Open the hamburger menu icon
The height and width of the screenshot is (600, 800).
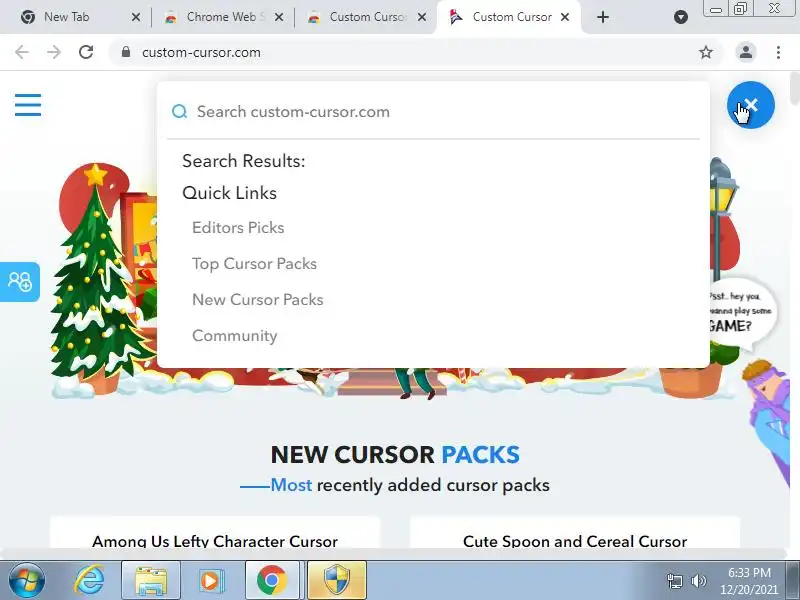pyautogui.click(x=28, y=105)
